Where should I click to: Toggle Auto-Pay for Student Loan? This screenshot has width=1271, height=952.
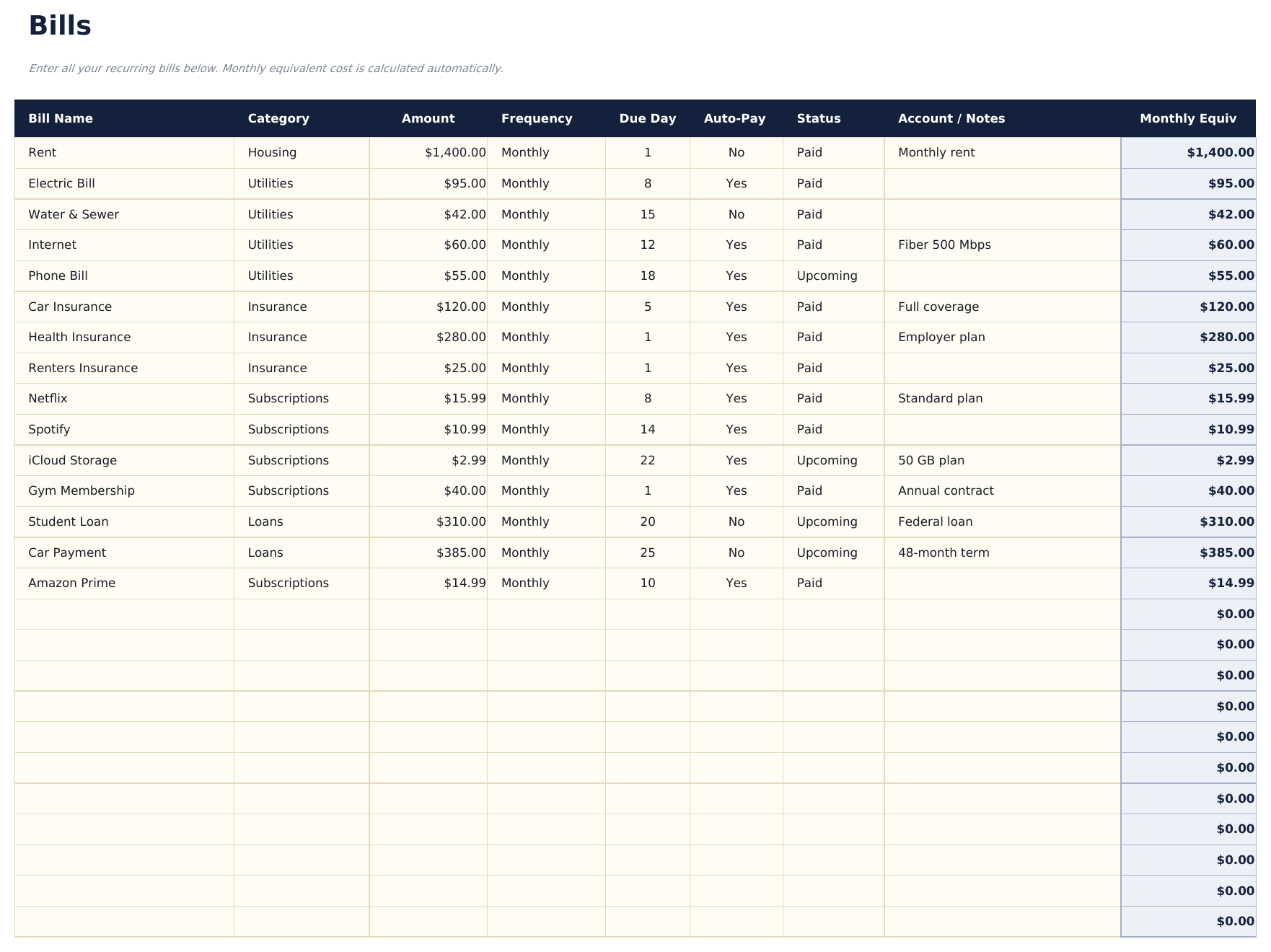(x=735, y=521)
